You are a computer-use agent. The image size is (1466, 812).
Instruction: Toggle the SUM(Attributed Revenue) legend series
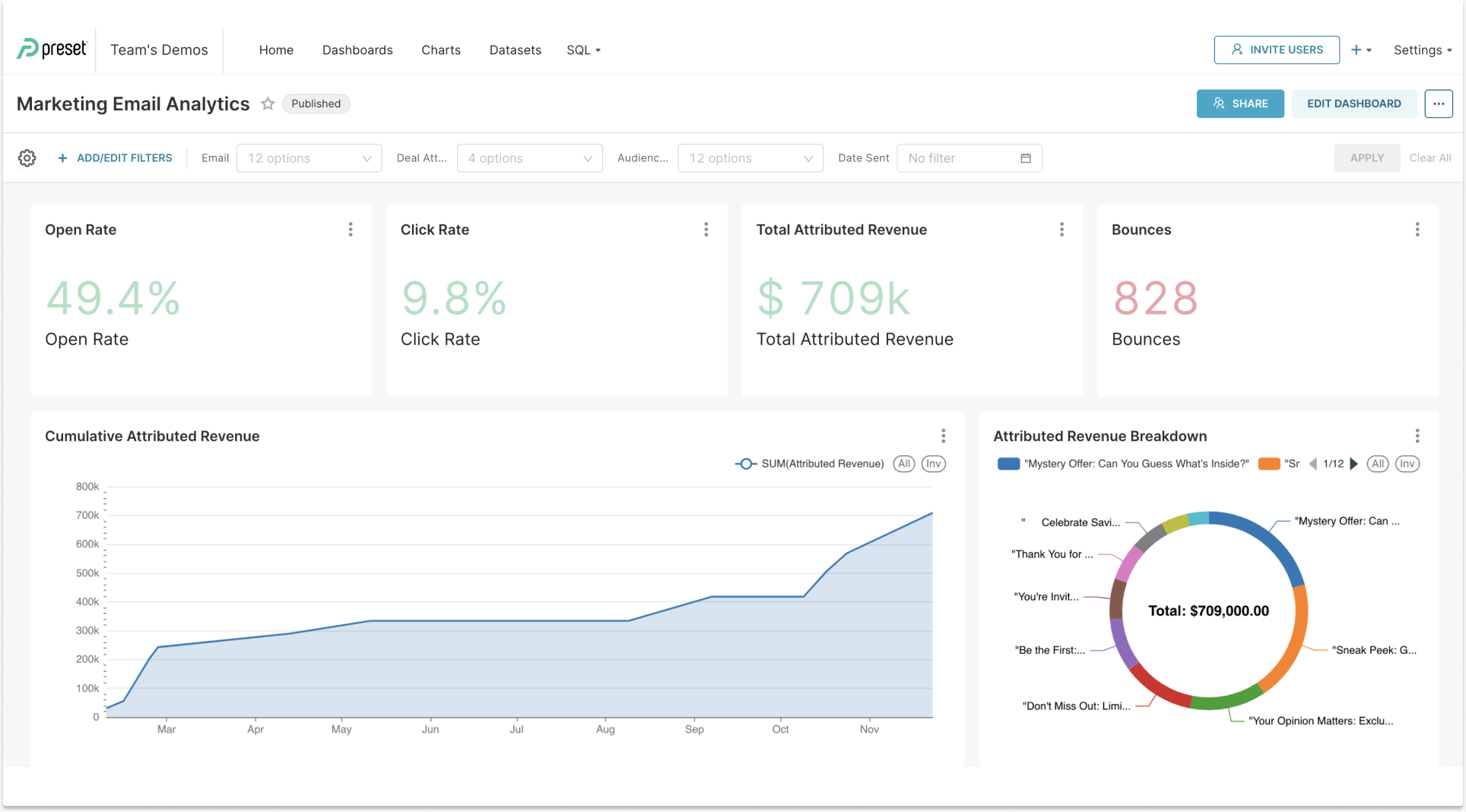coord(808,464)
